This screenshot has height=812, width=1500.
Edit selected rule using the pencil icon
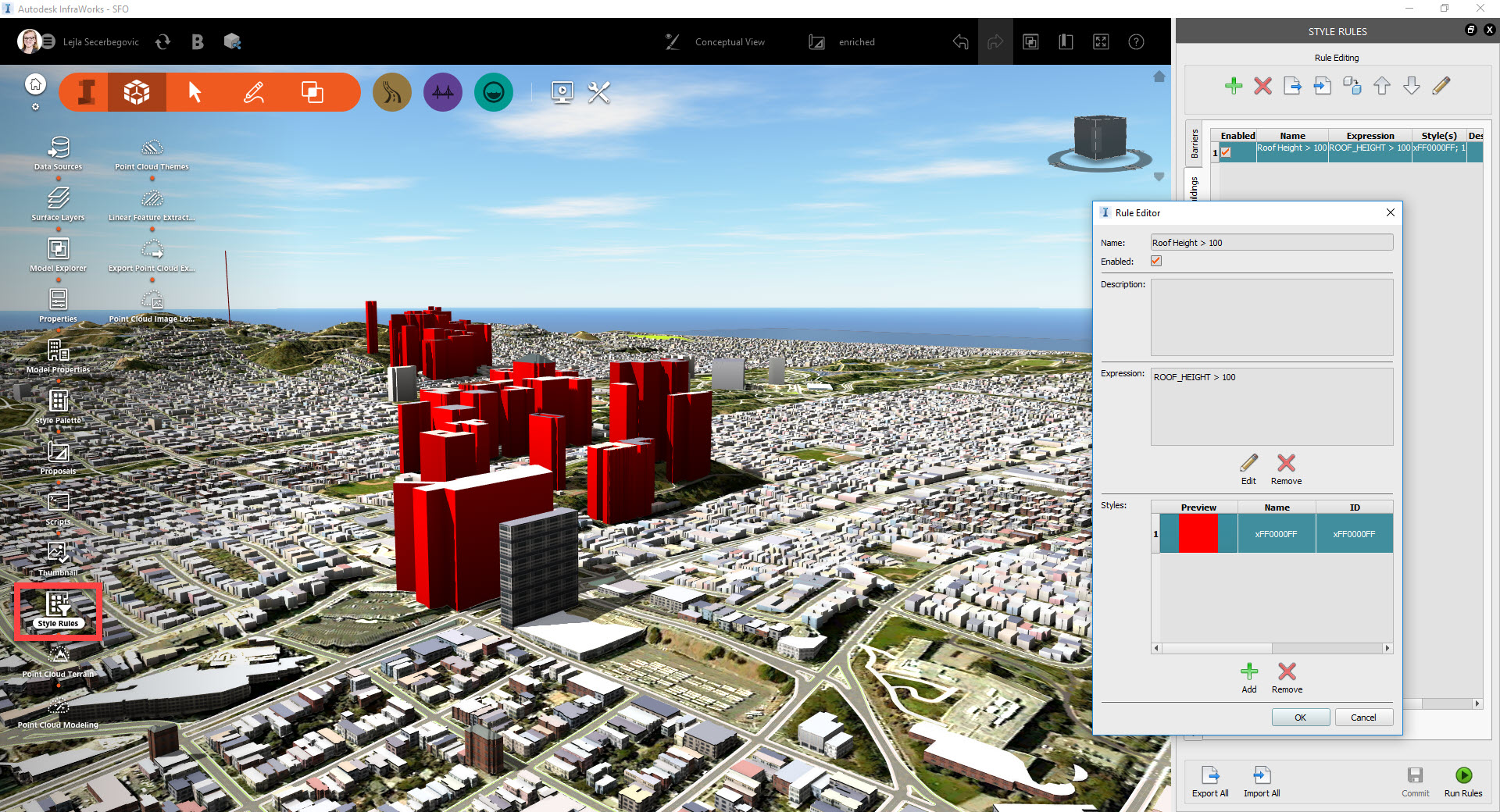[1441, 86]
